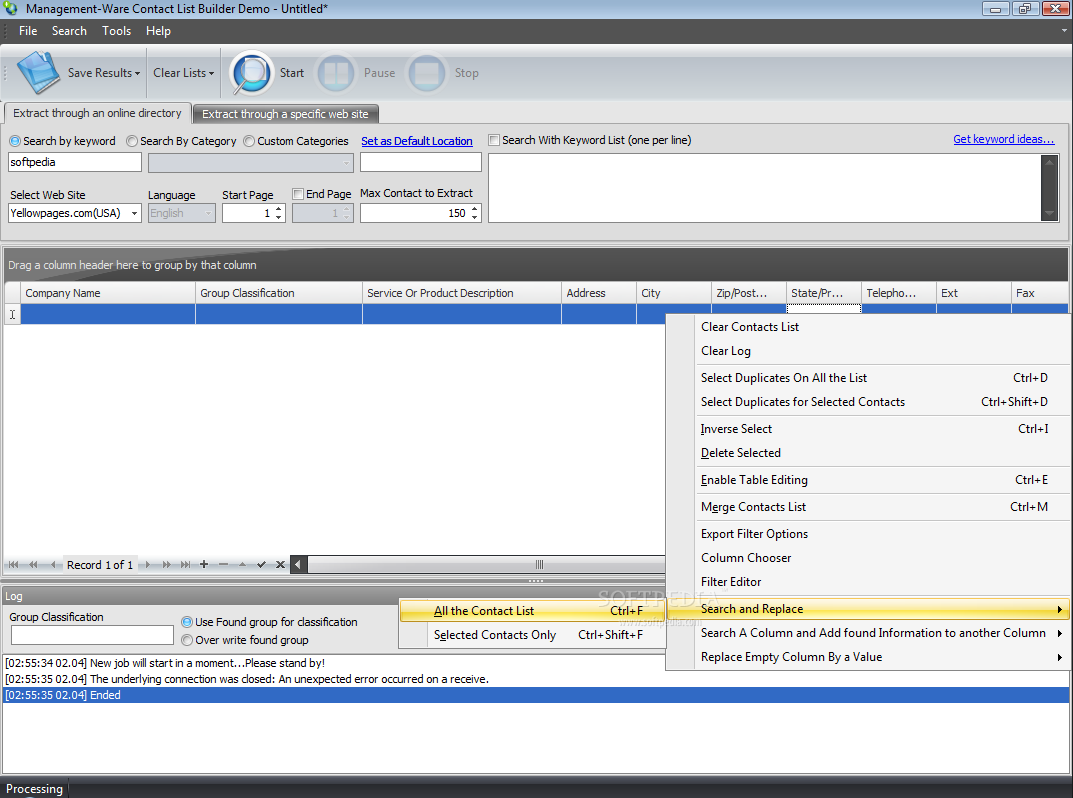
Task: Click the keyword input field with softpedia
Action: pyautogui.click(x=75, y=162)
